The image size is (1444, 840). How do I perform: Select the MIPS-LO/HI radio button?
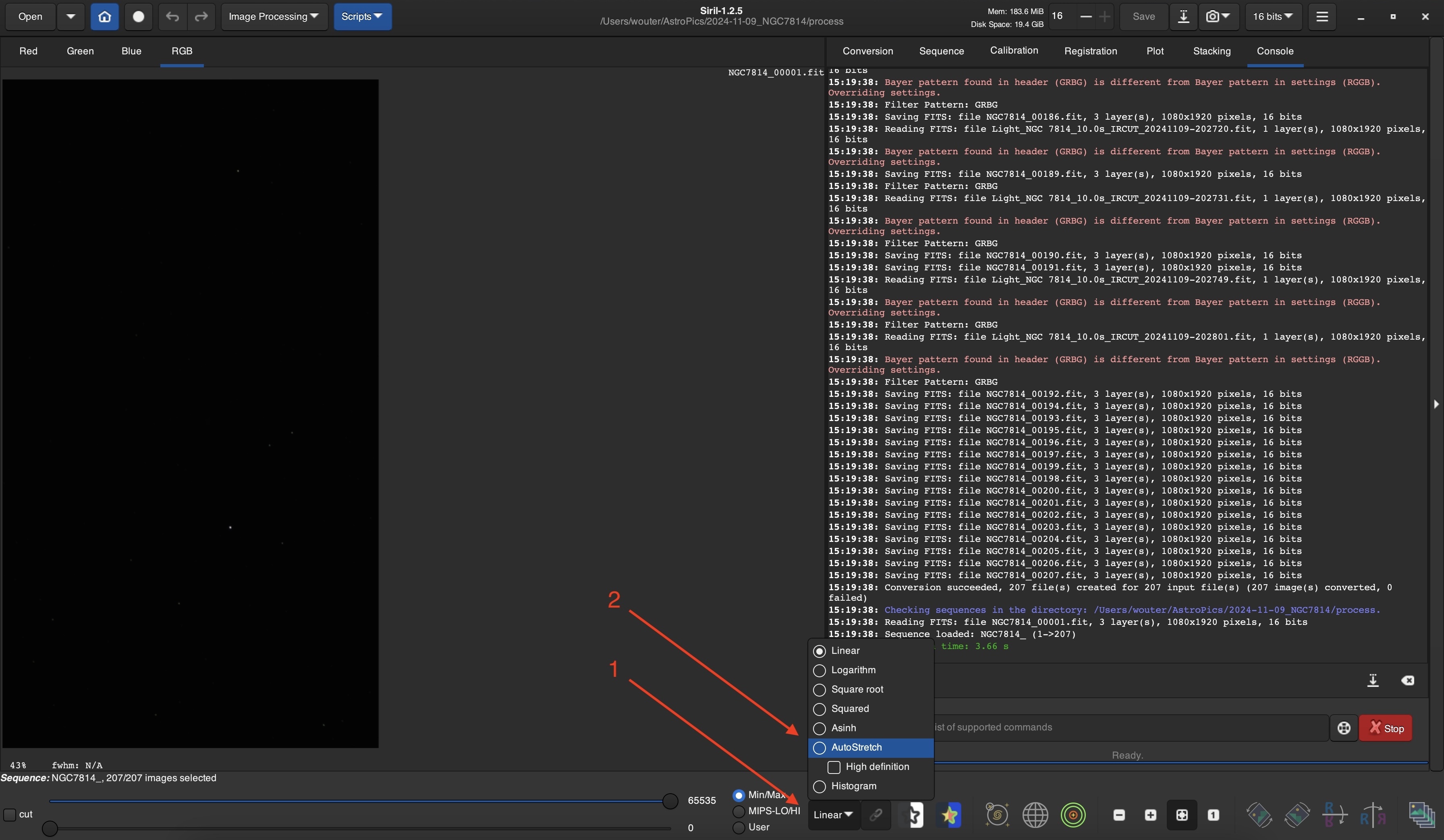(739, 811)
